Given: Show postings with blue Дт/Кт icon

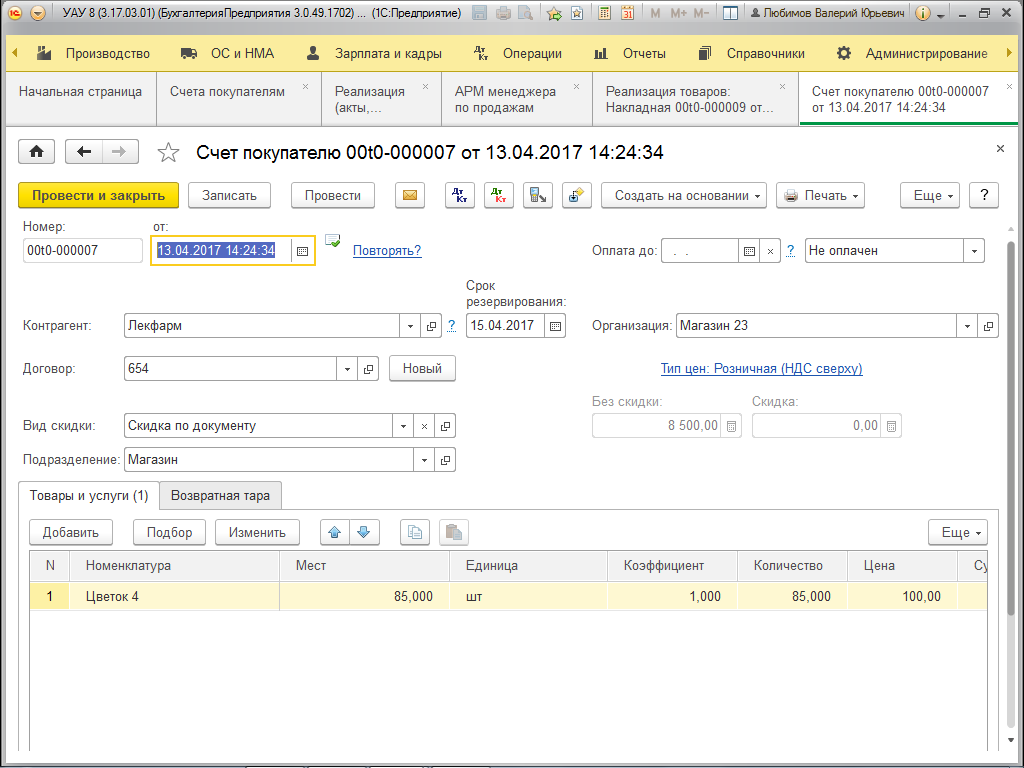Looking at the screenshot, I should point(460,195).
